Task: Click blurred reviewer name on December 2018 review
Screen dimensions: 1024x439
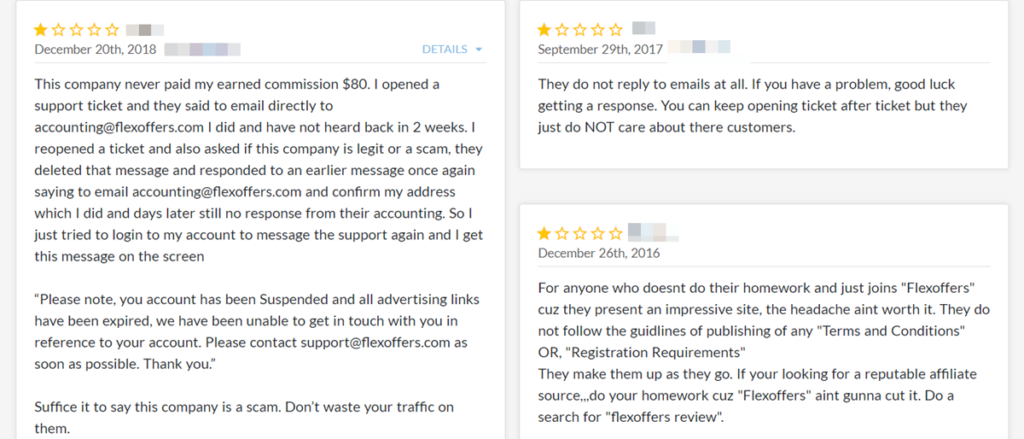Action: [146, 30]
